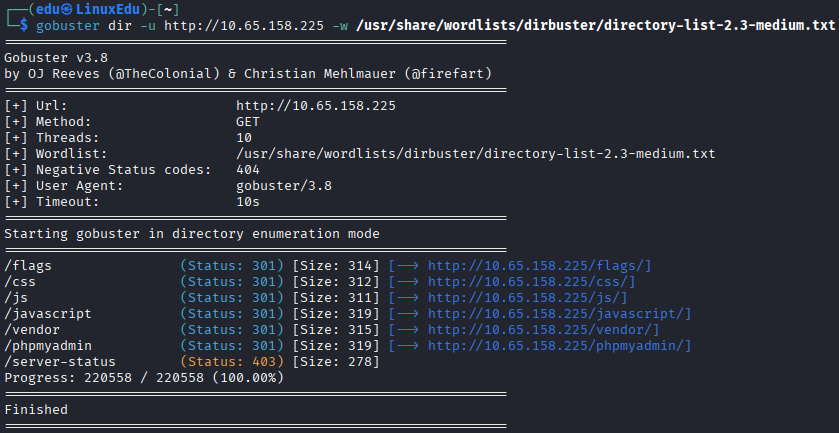Click the /server-status directory result
The image size is (839, 433).
tap(60, 362)
